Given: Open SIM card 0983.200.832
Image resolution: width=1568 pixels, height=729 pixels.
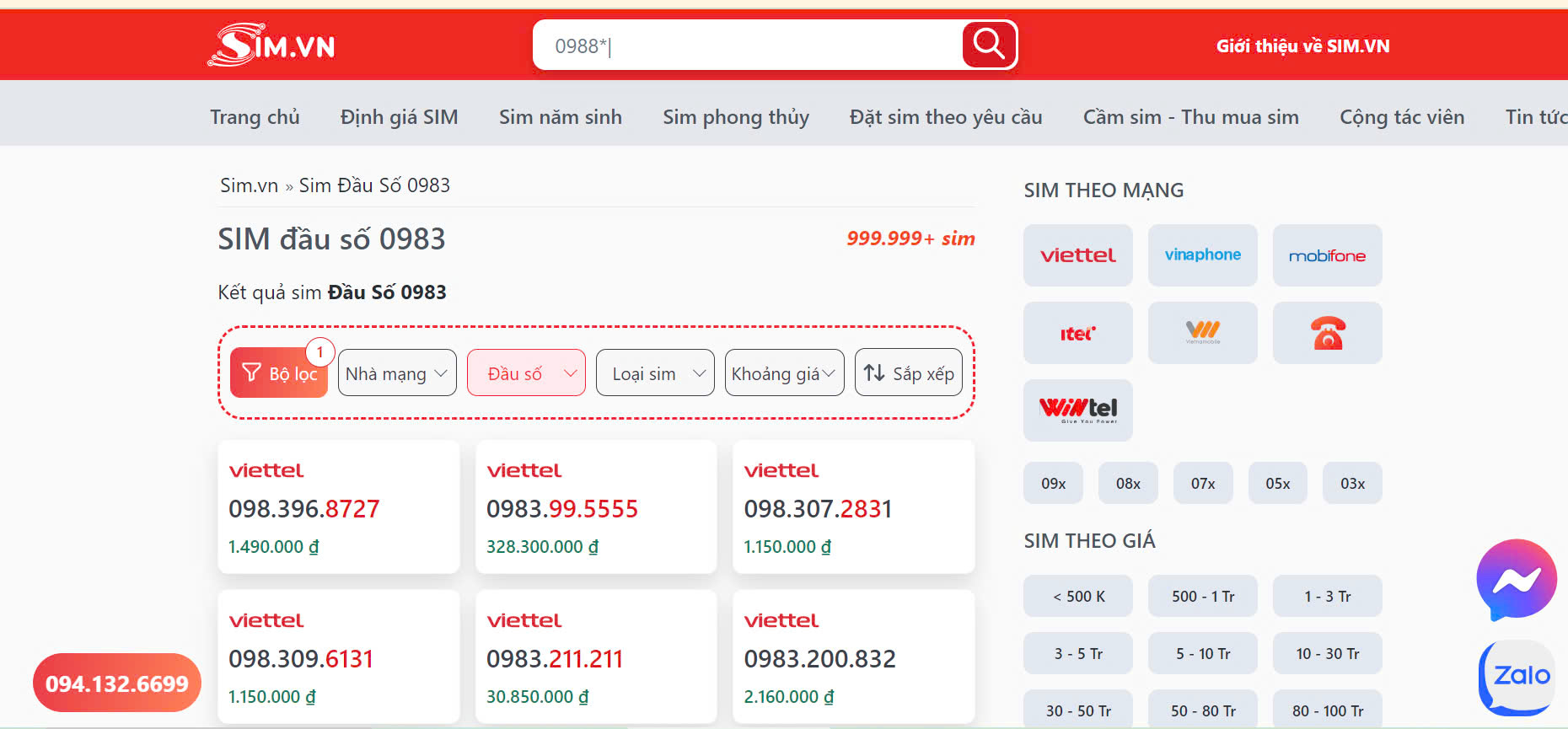Looking at the screenshot, I should click(x=854, y=657).
